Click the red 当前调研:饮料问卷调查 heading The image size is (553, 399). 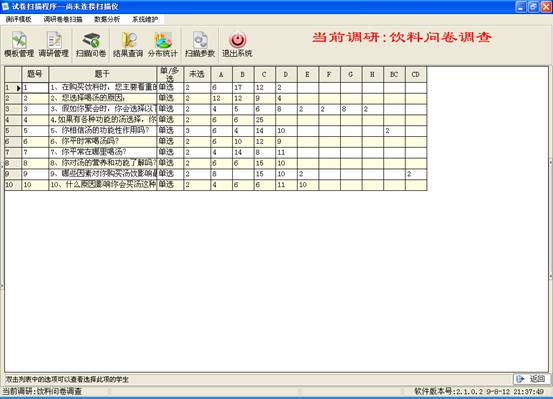click(402, 37)
